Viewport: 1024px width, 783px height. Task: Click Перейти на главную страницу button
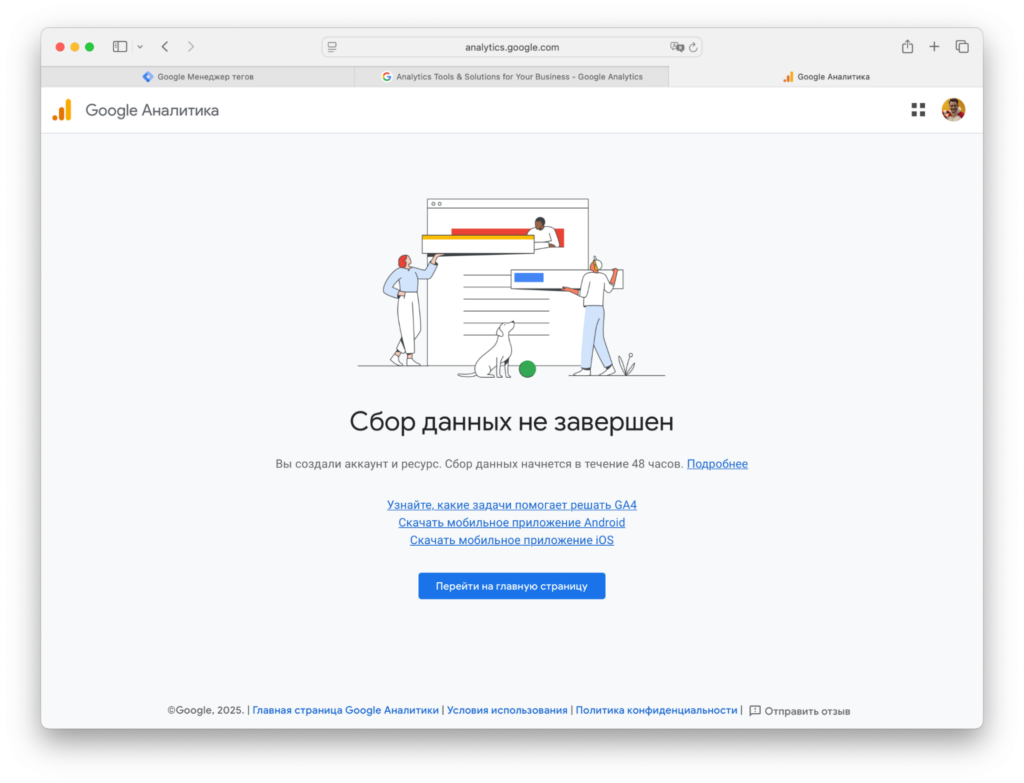(512, 586)
